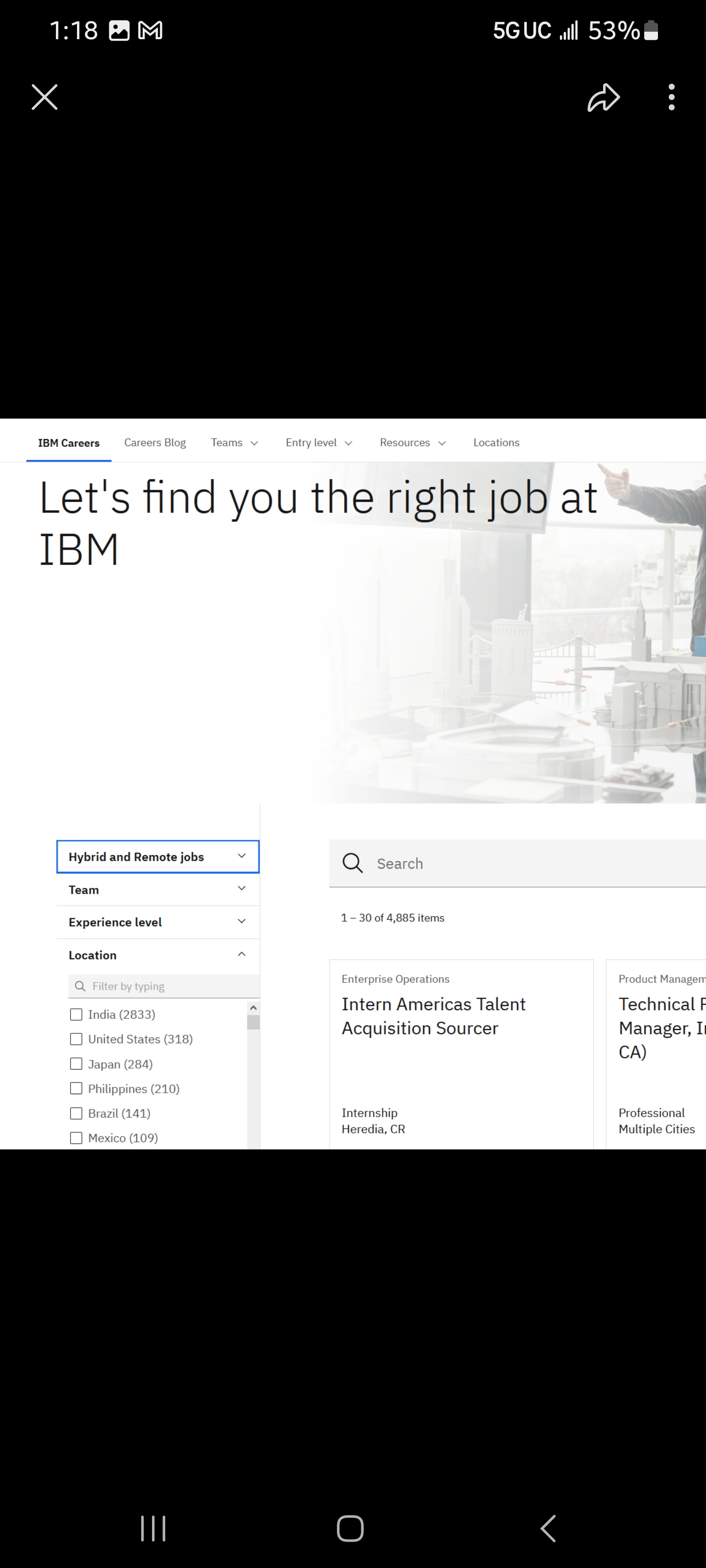Click the 'Heredia, CR' location text

(x=374, y=1129)
